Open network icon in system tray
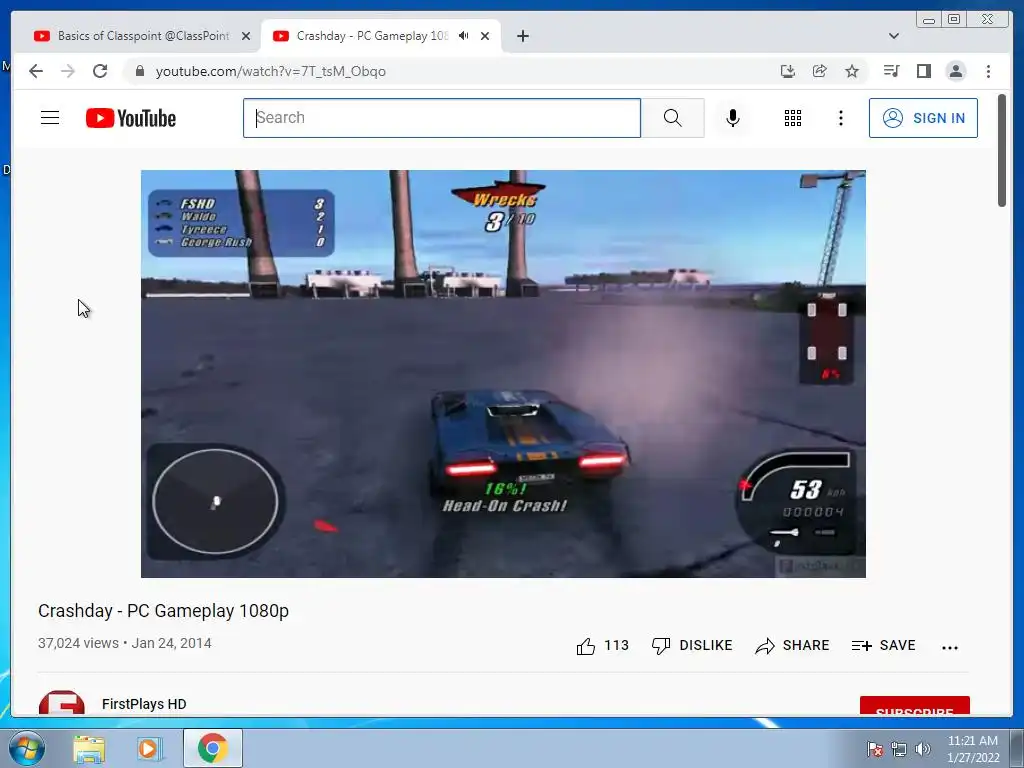Viewport: 1024px width, 768px height. point(899,748)
